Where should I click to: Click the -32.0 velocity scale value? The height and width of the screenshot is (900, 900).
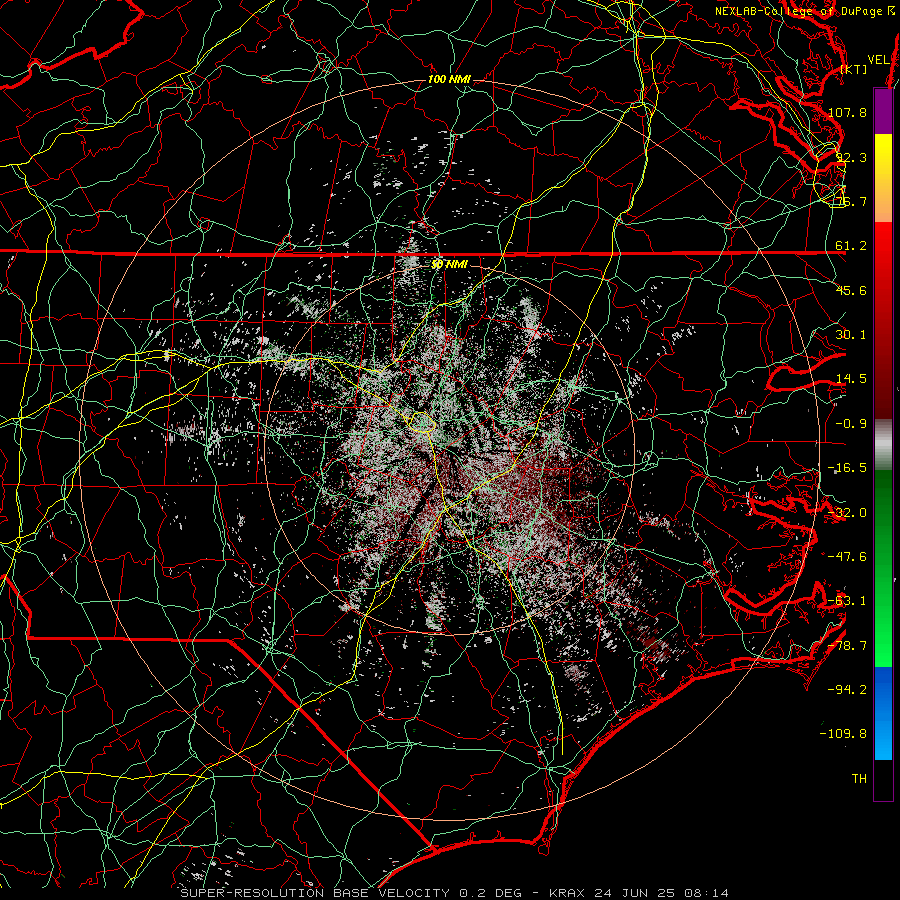coord(847,513)
